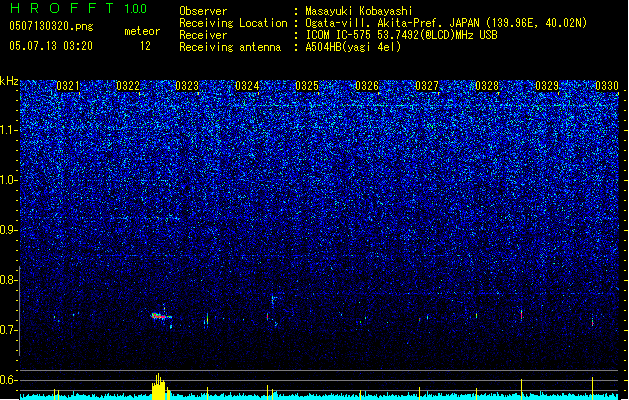
Task: Click the 1.0 kHz axis label
Action: pyautogui.click(x=9, y=180)
